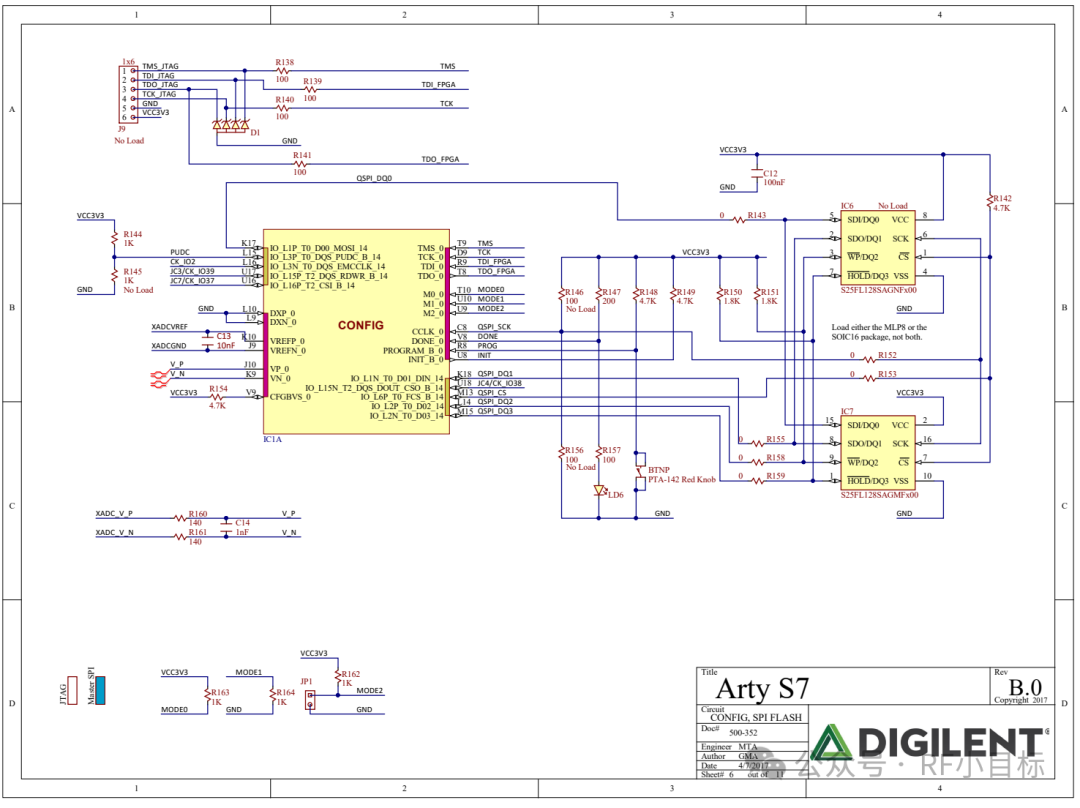Screen dimensions: 1080x808
Task: Click the red JTAG legend box
Action: click(72, 691)
